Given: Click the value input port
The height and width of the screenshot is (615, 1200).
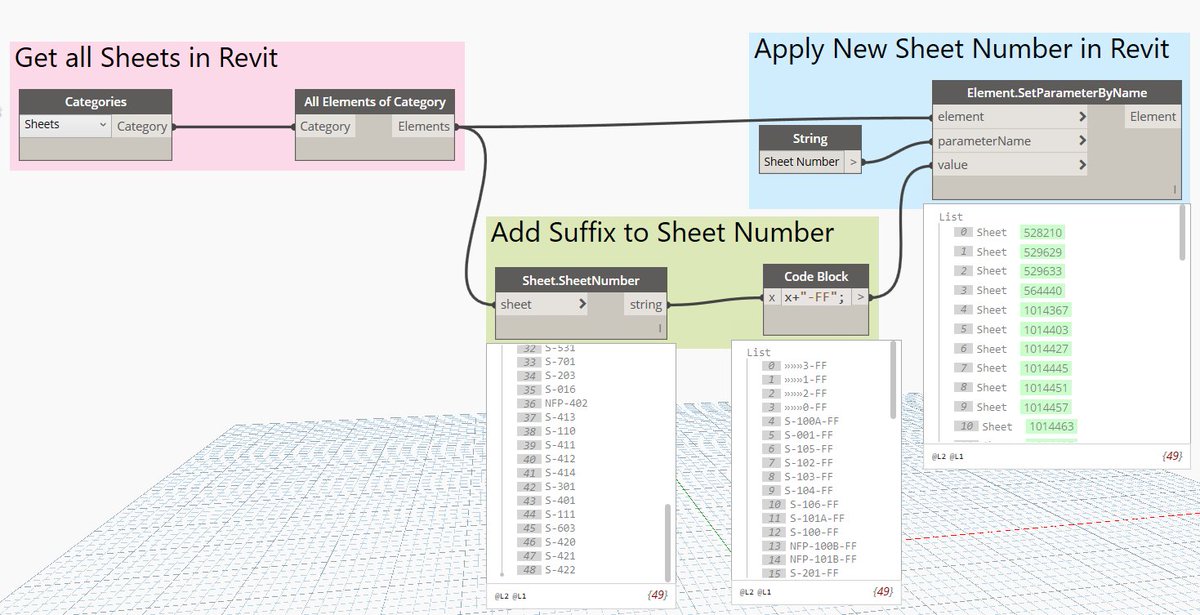Looking at the screenshot, I should (x=1011, y=165).
